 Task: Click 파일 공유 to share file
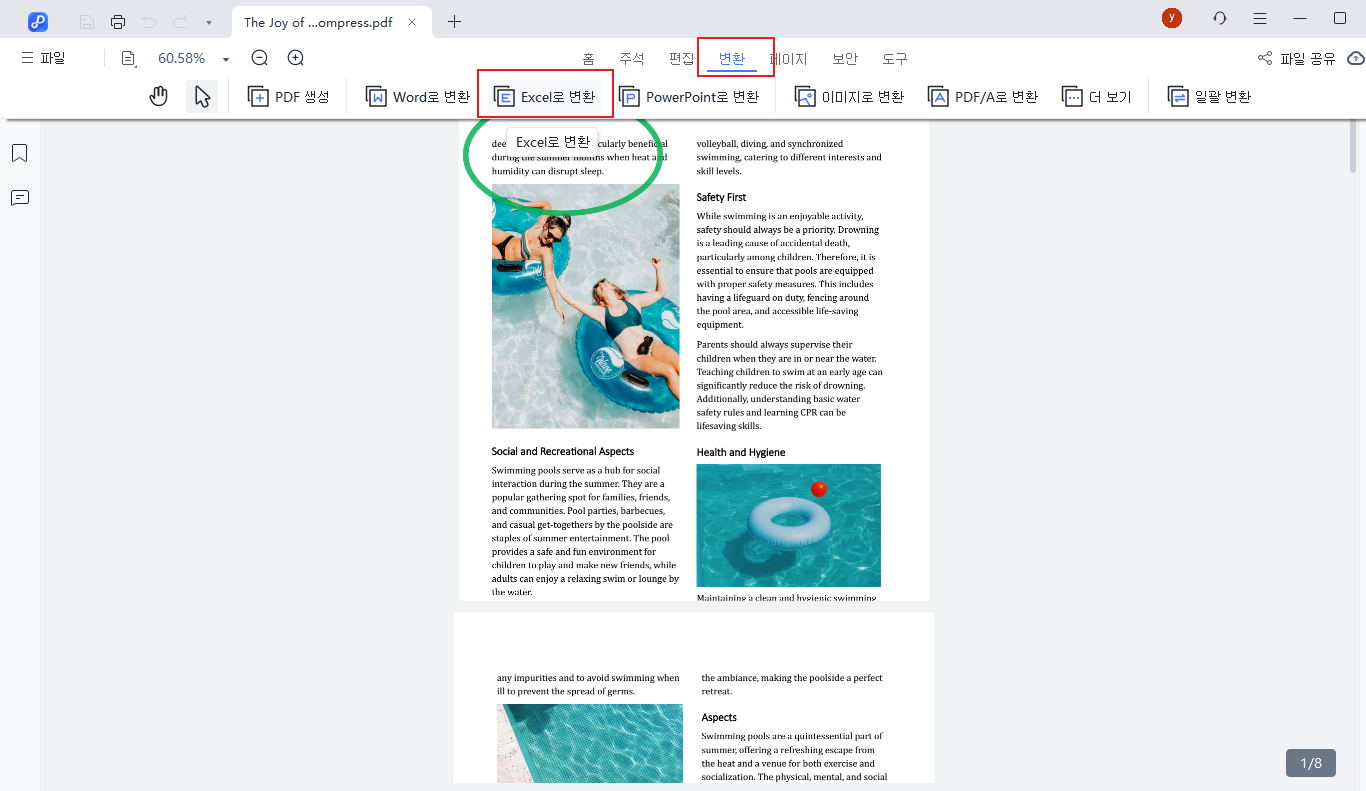(x=1297, y=59)
